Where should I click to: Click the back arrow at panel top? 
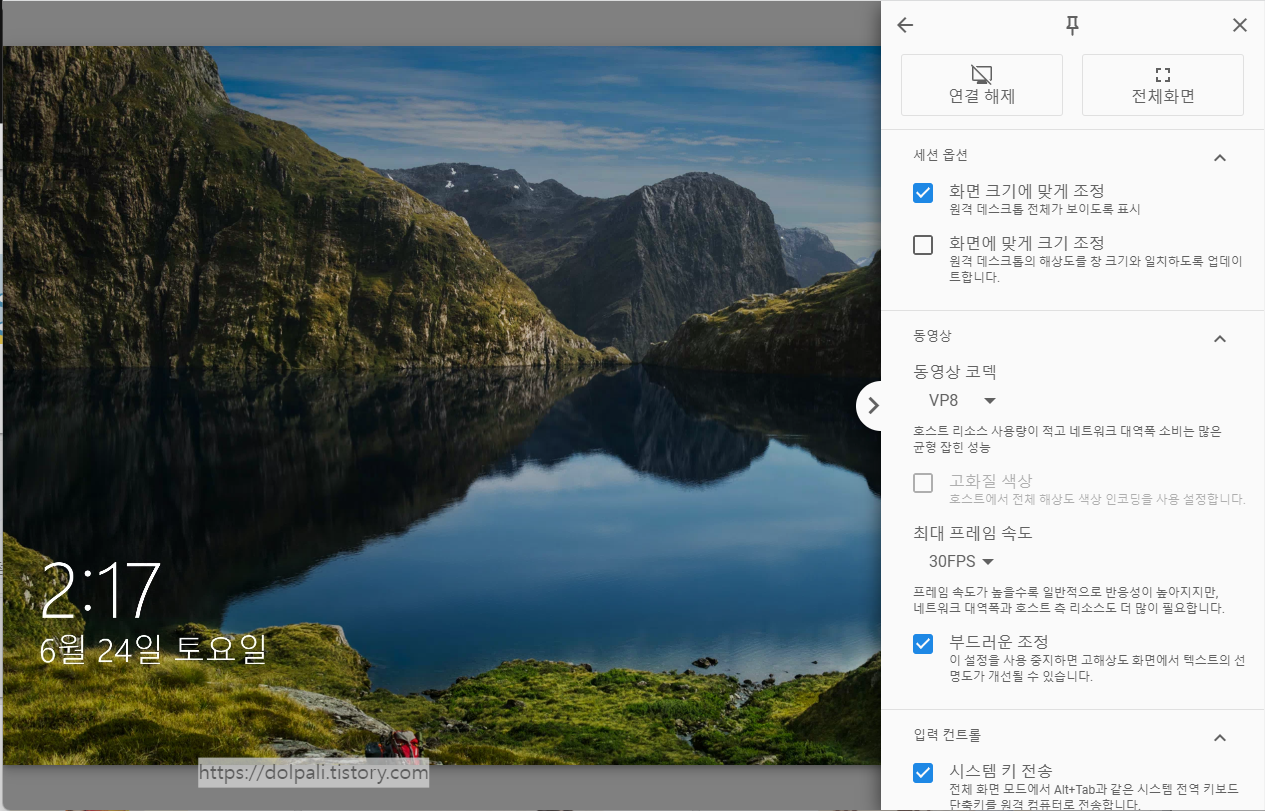click(904, 25)
